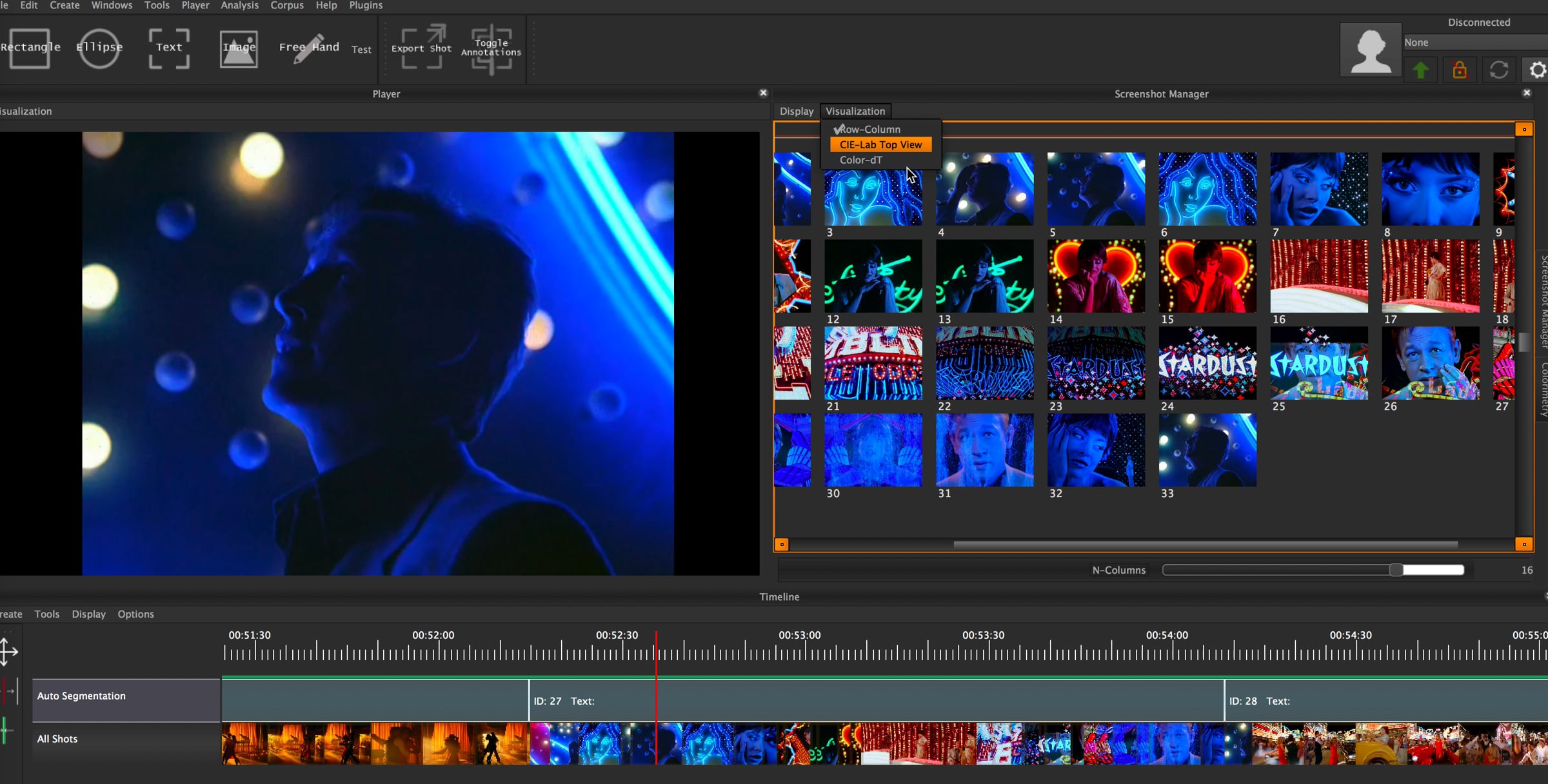Click the orange top-right corner handle of the screenshot view

(1524, 130)
